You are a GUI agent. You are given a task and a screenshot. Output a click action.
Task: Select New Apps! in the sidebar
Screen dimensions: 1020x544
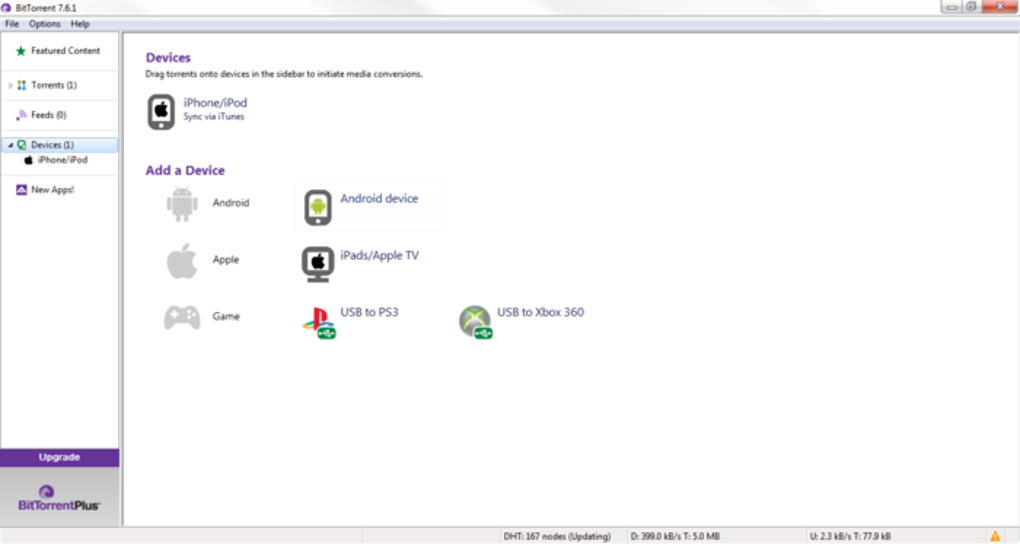pos(53,190)
